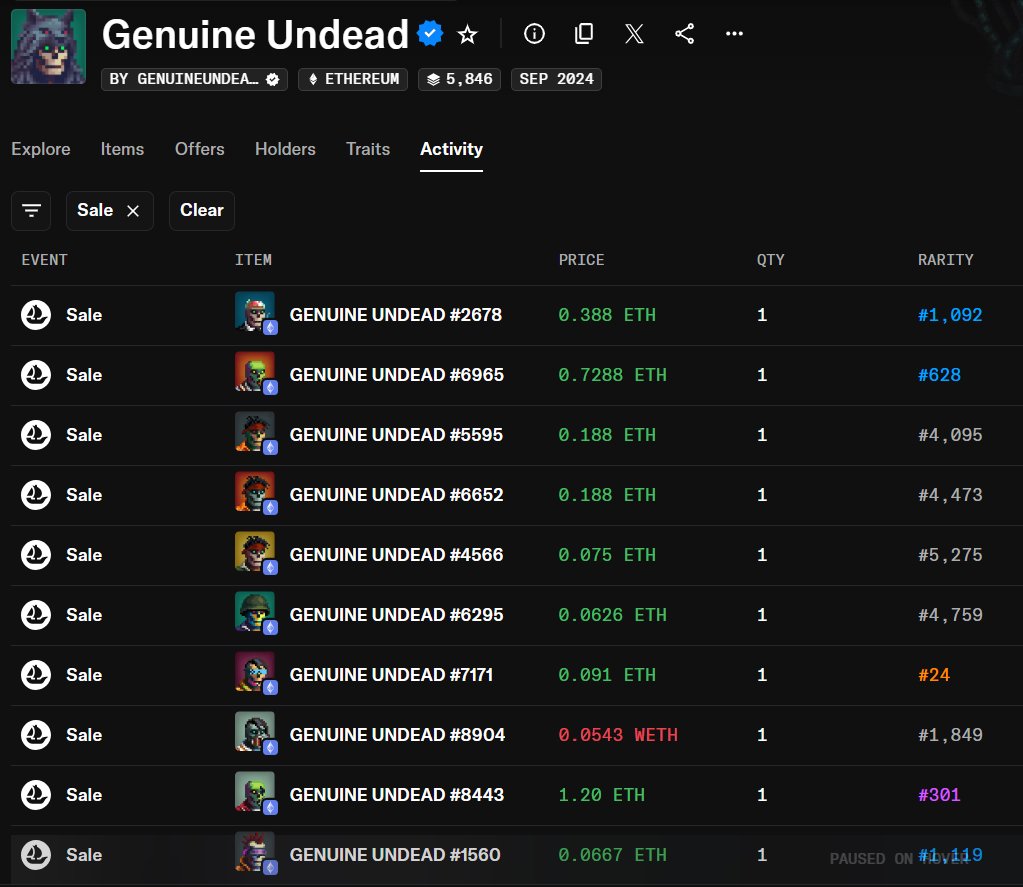Star the Genuine Undead collection as favorite
Viewport: 1023px width, 887px height.
467,34
